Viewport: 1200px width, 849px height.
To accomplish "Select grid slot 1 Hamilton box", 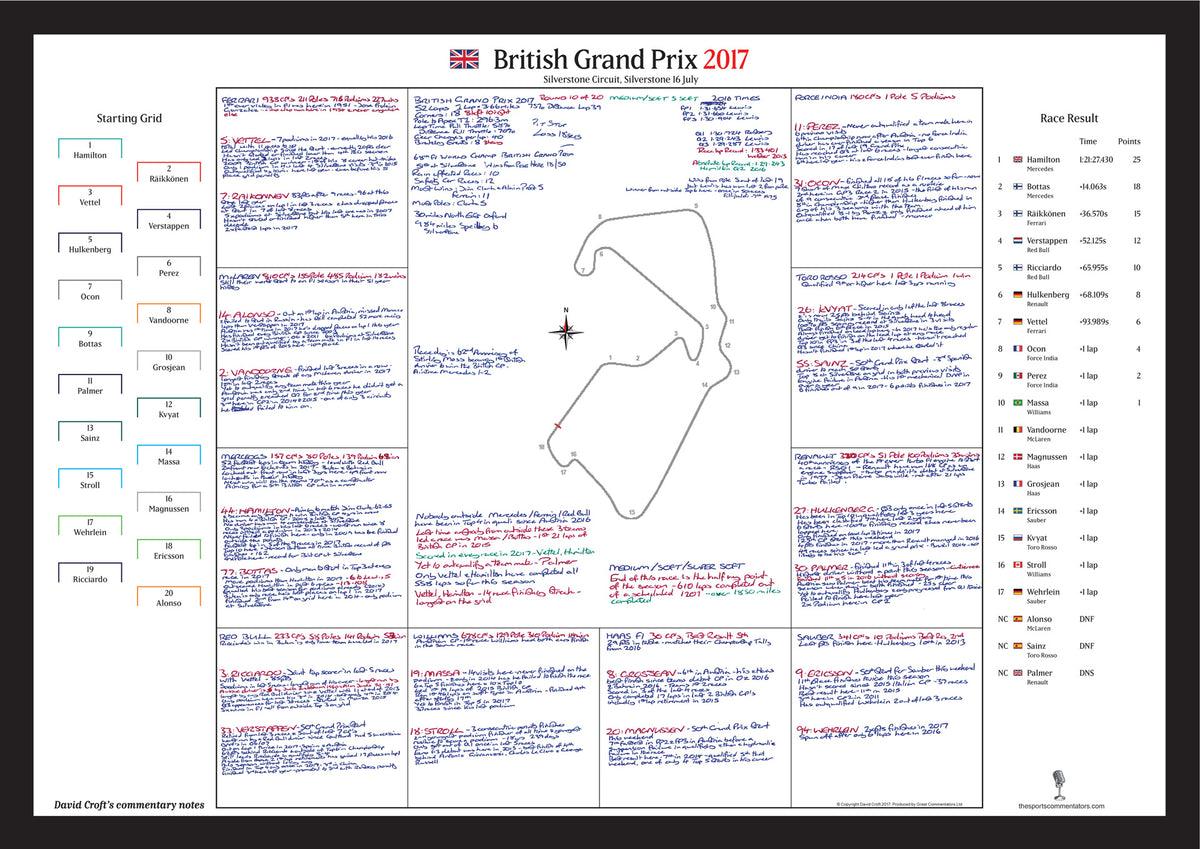I will (x=89, y=151).
